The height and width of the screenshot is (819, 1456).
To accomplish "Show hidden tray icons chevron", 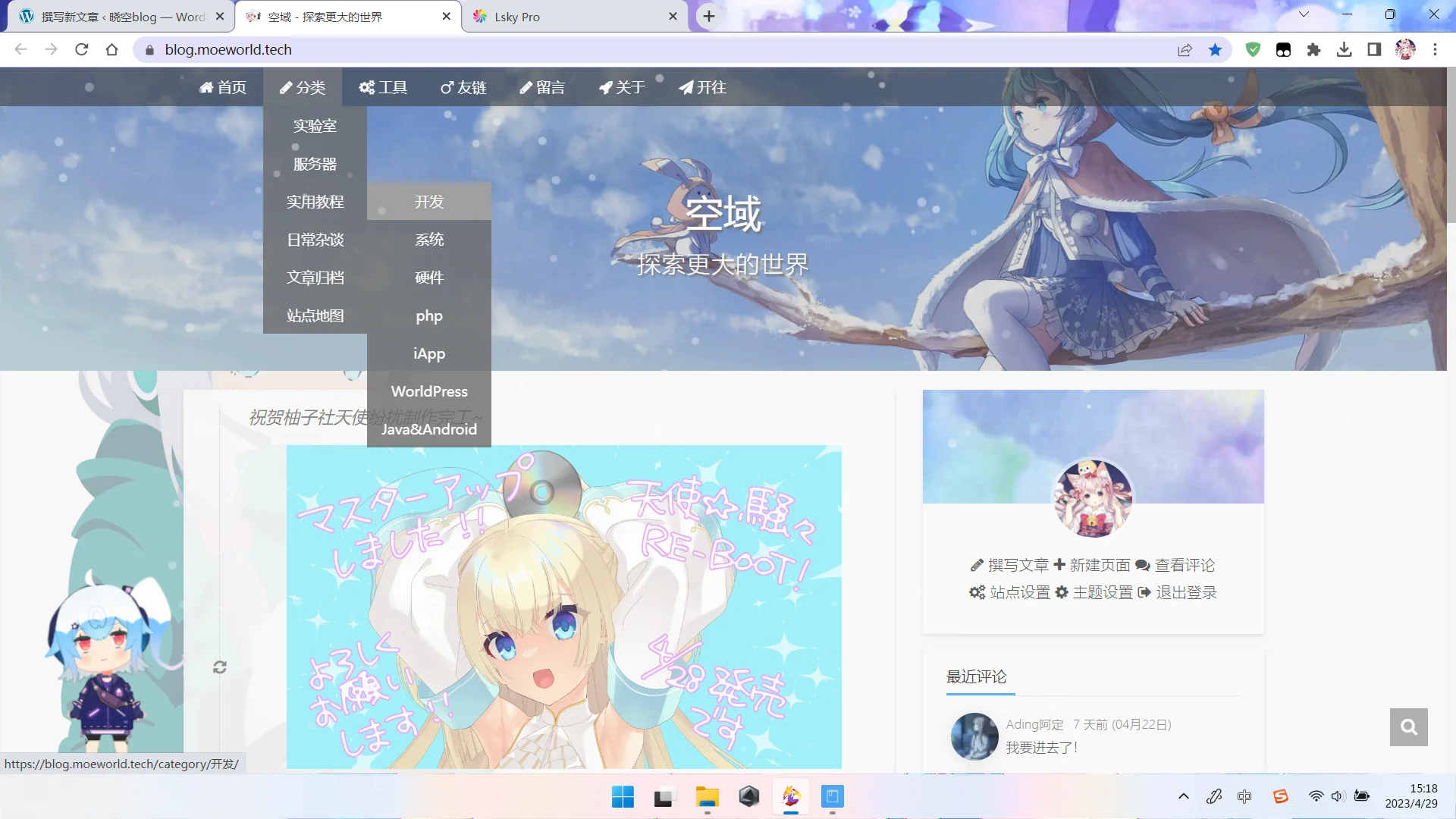I will (x=1183, y=796).
